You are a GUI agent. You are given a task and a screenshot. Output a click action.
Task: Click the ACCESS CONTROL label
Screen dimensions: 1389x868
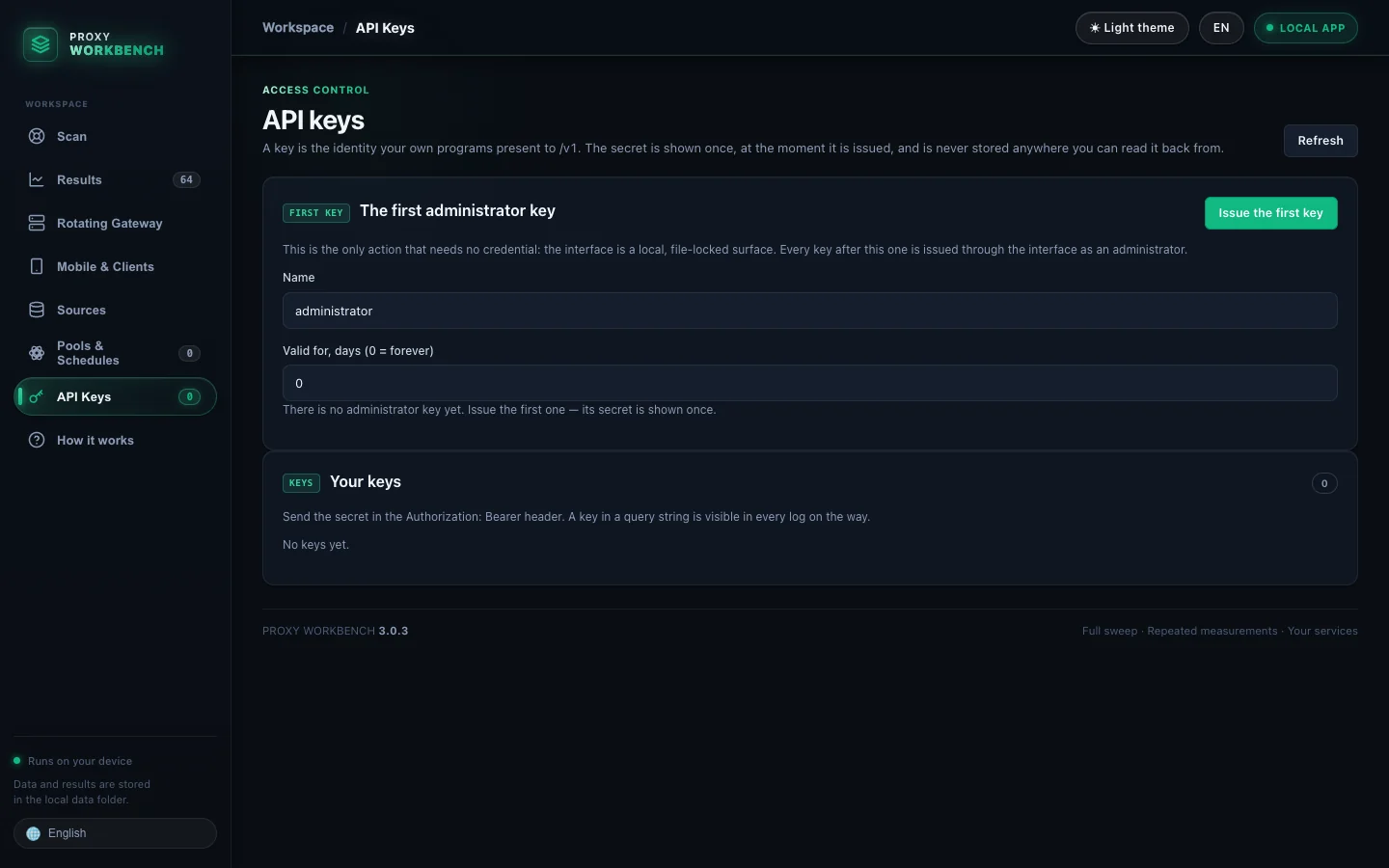(x=315, y=90)
